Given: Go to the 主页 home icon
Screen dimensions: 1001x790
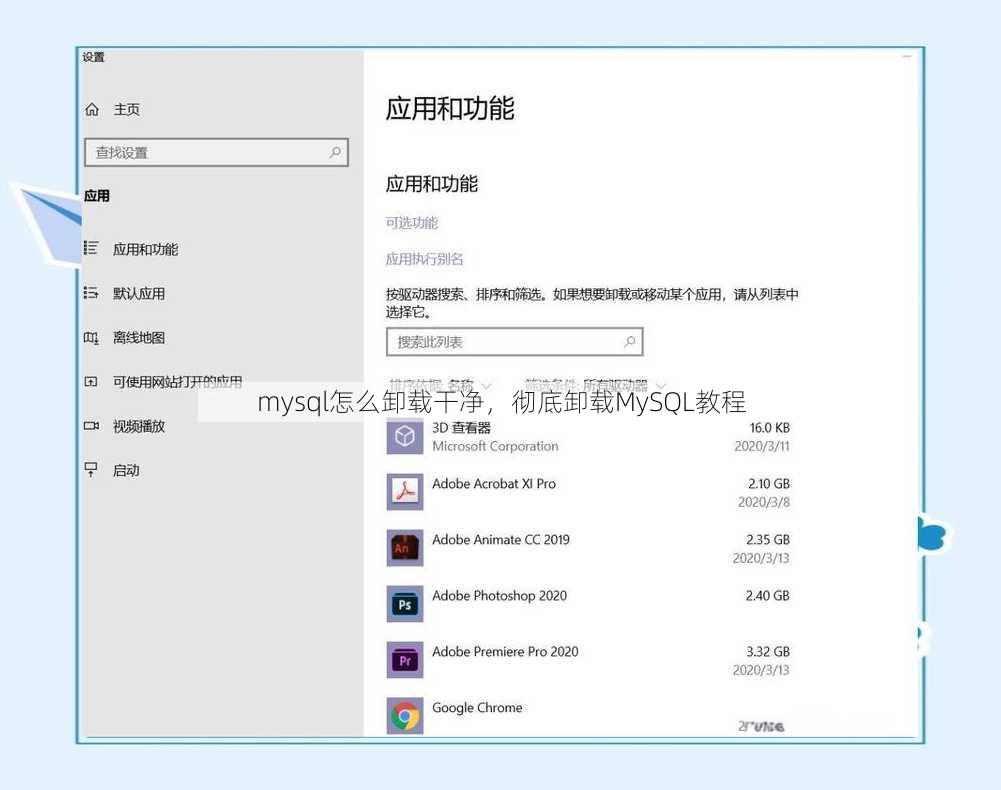Looking at the screenshot, I should 93,110.
